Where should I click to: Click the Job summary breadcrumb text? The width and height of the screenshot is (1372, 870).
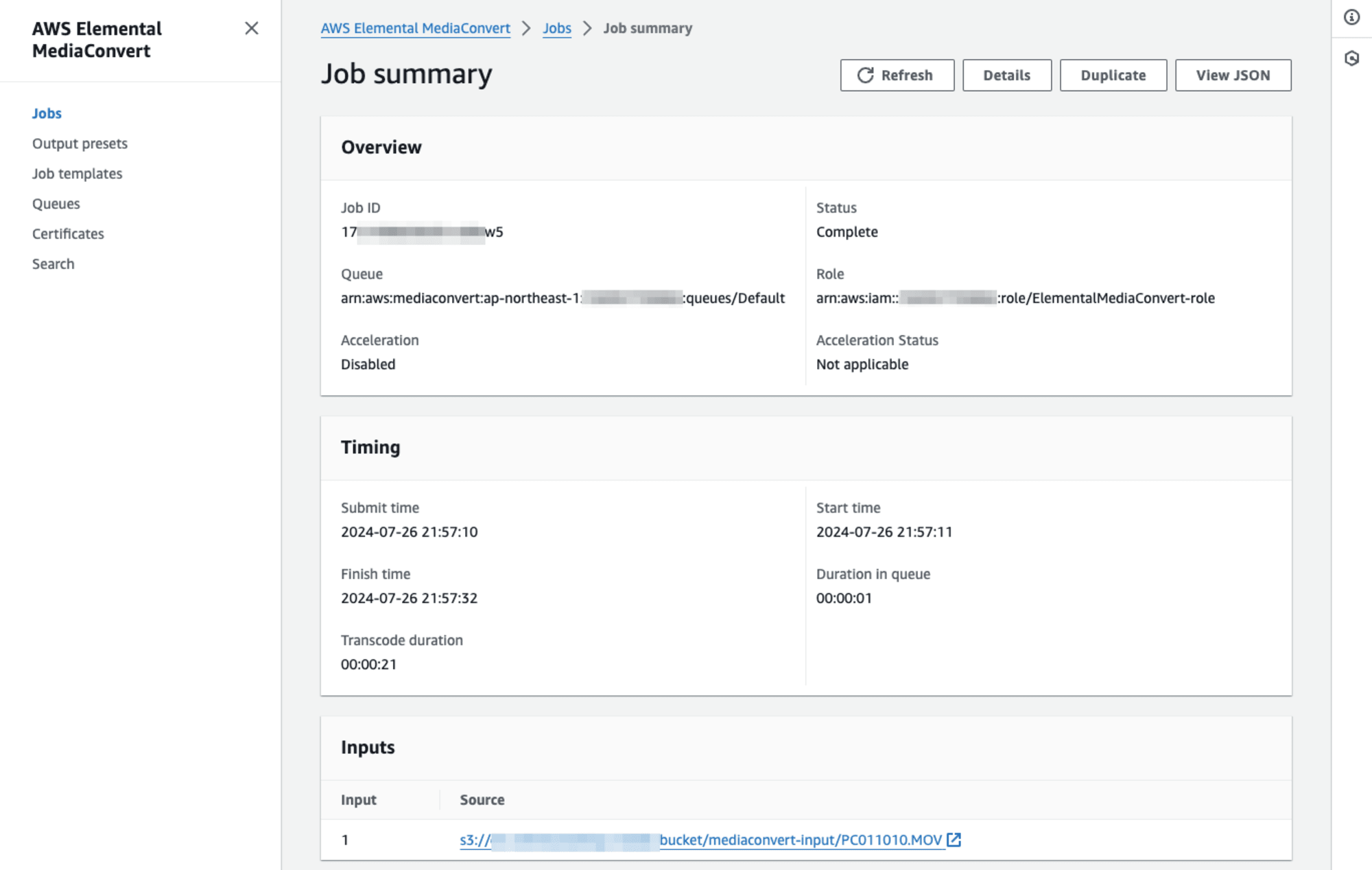pos(648,28)
